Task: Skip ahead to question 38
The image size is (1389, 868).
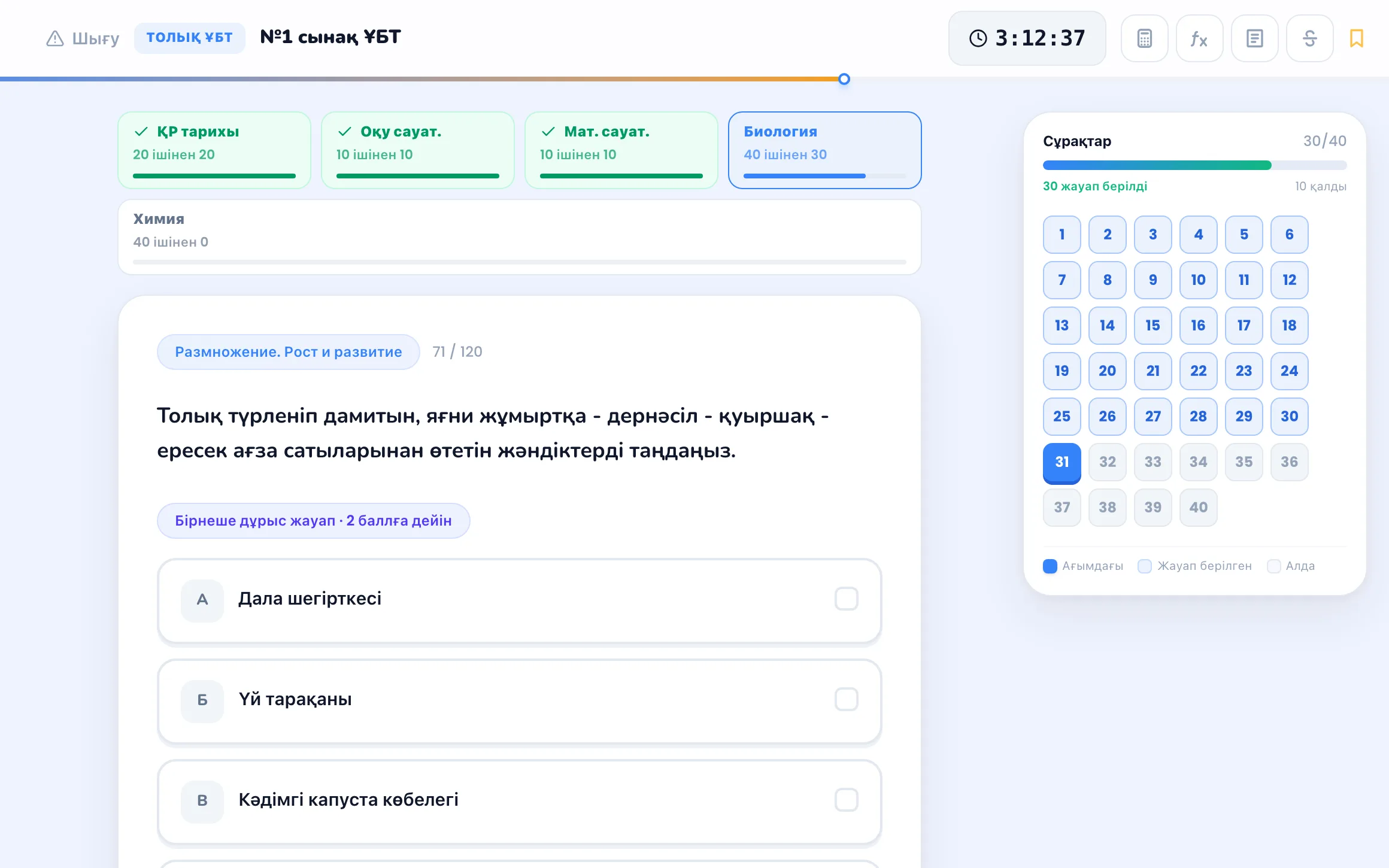Action: click(1107, 508)
